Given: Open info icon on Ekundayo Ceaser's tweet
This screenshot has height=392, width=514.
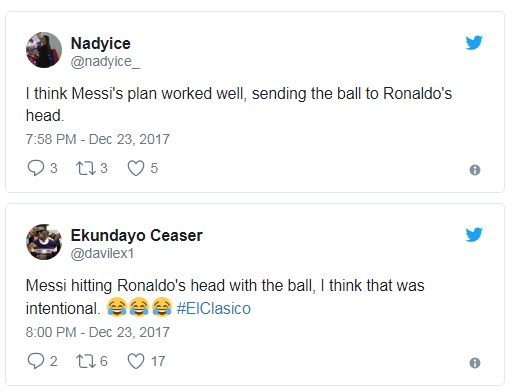Looking at the screenshot, I should click(x=475, y=363).
